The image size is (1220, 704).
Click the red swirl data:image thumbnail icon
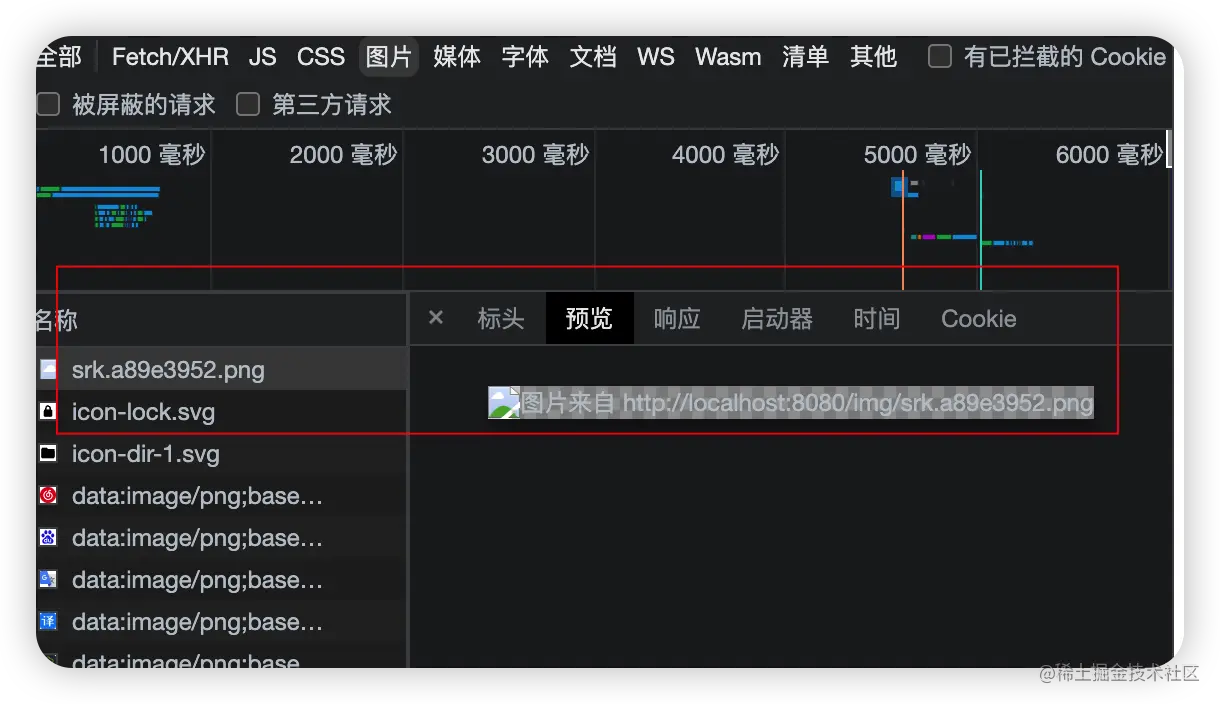(49, 495)
